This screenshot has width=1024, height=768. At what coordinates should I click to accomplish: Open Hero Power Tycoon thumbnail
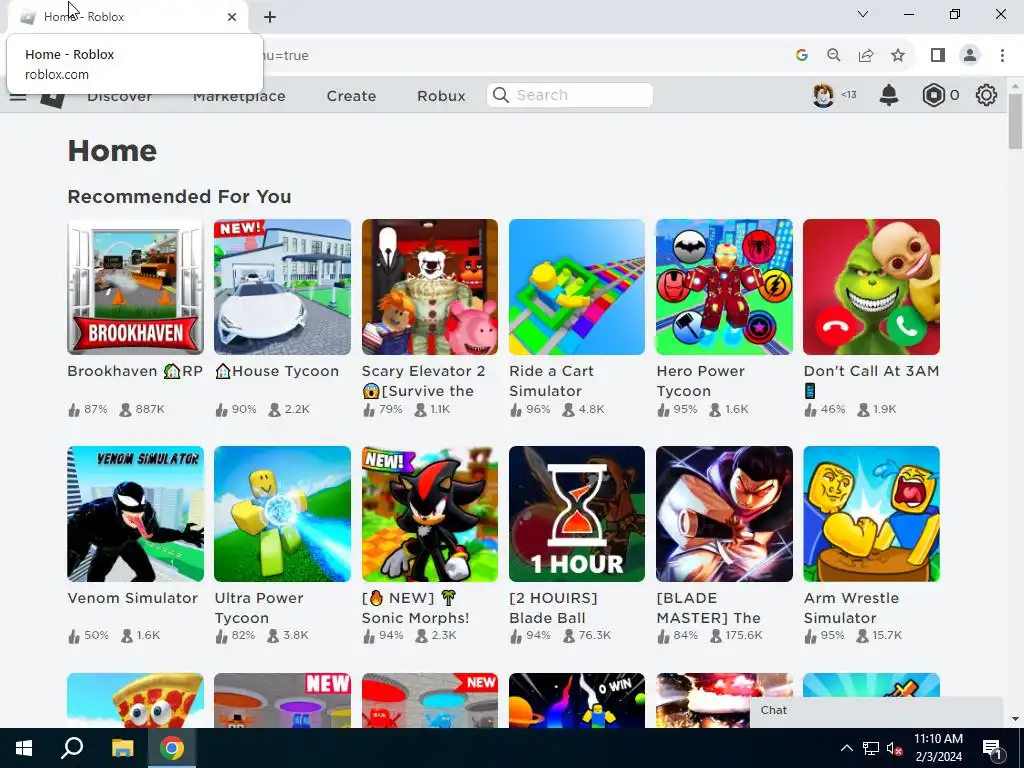click(x=724, y=287)
